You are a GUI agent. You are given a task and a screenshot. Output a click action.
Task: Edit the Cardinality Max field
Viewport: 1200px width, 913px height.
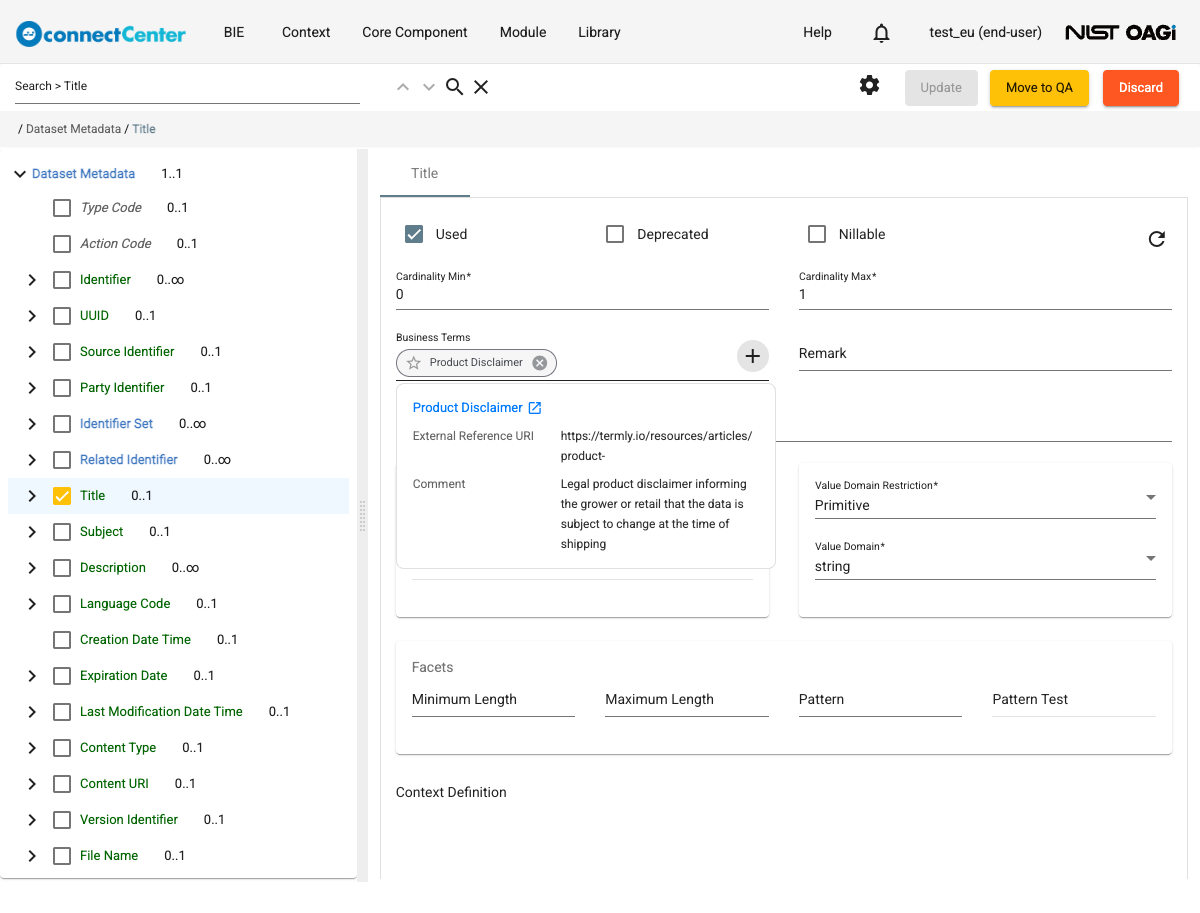click(x=985, y=295)
